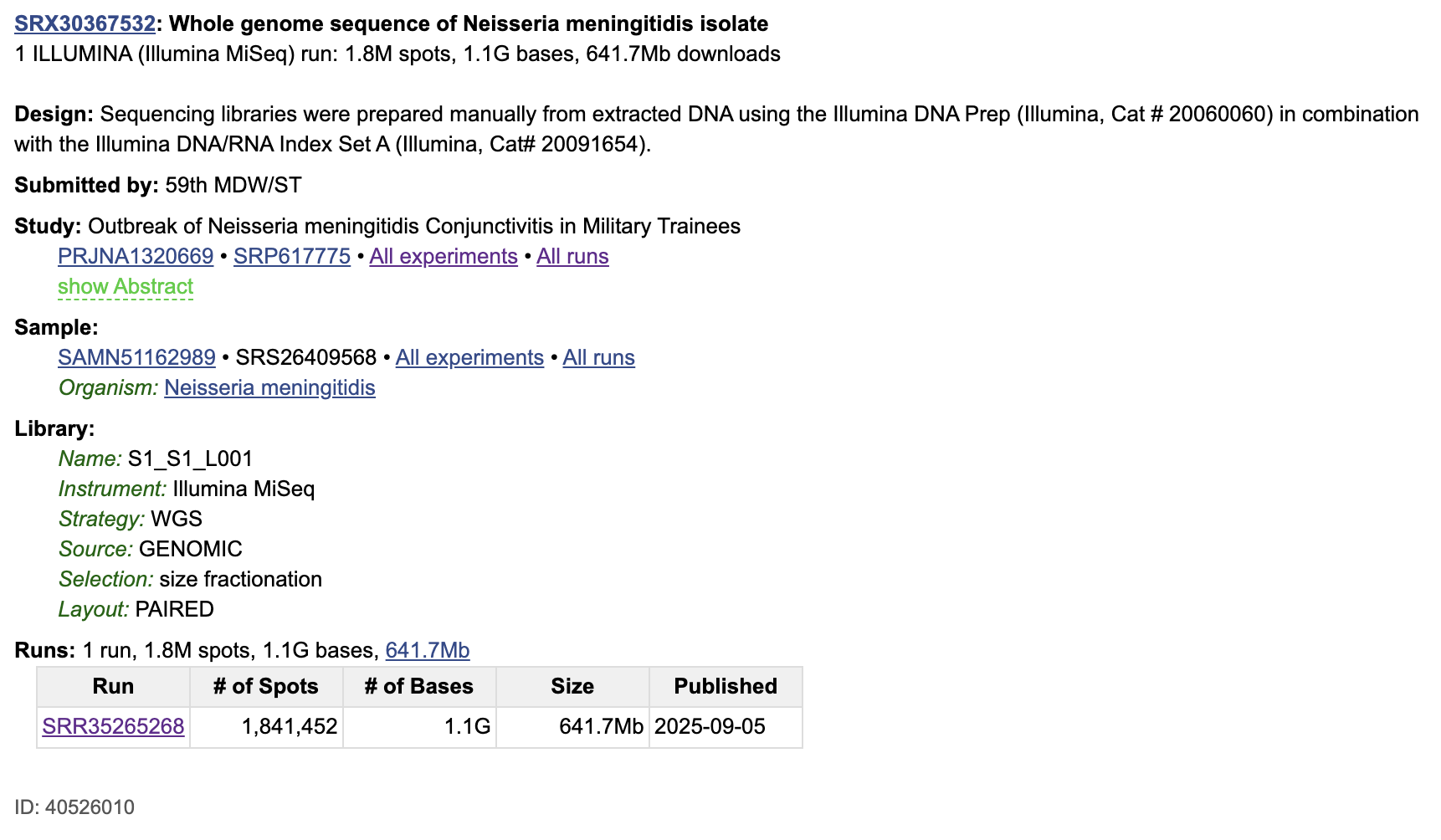View All runs for the study
Image resolution: width=1441 pixels, height=840 pixels.
572,256
